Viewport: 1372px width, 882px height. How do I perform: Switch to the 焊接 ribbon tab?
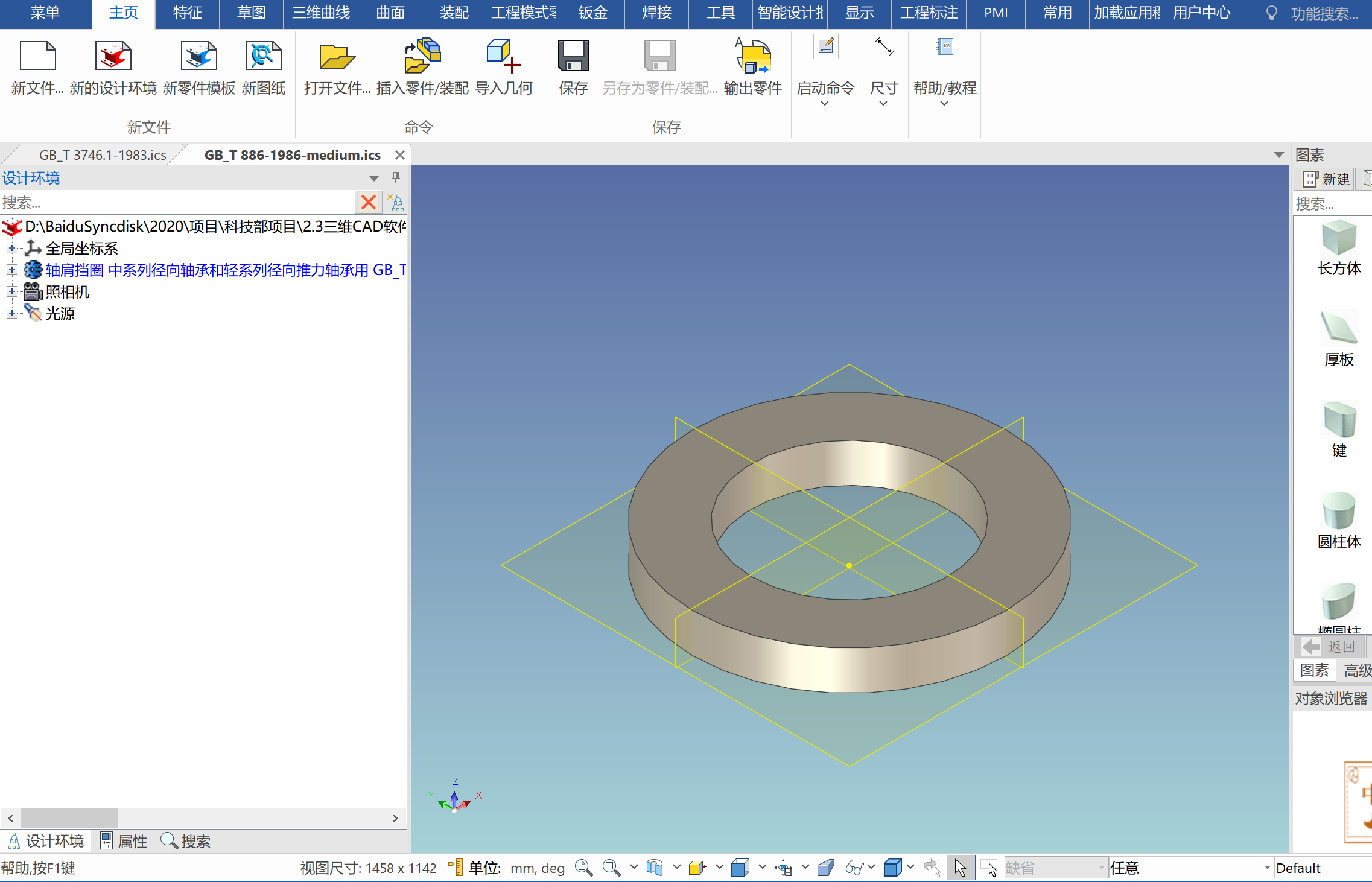click(656, 13)
